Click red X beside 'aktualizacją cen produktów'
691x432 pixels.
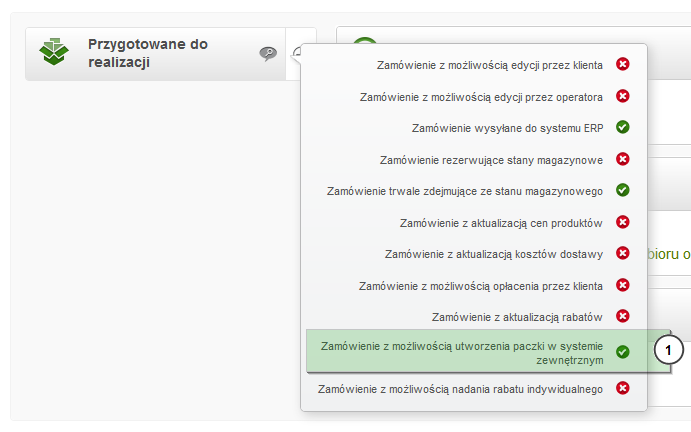622,222
